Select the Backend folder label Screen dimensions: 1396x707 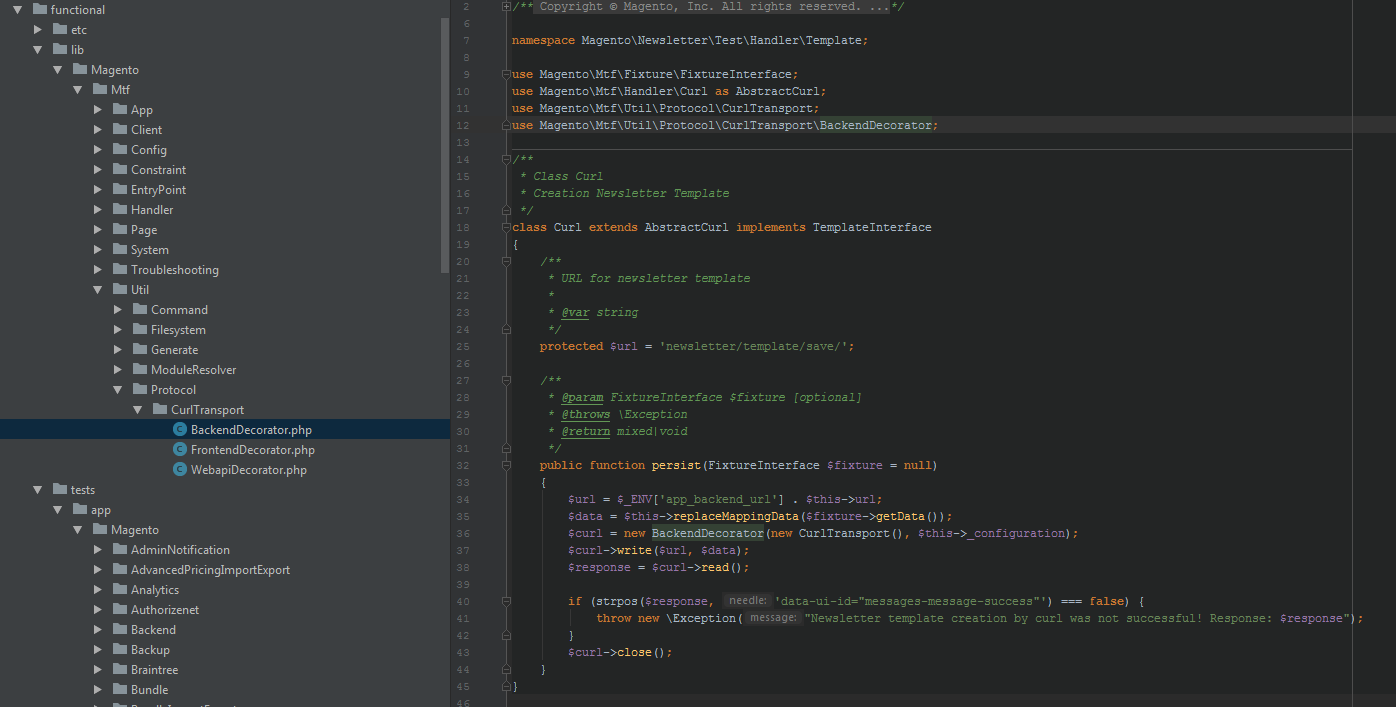[x=153, y=630]
